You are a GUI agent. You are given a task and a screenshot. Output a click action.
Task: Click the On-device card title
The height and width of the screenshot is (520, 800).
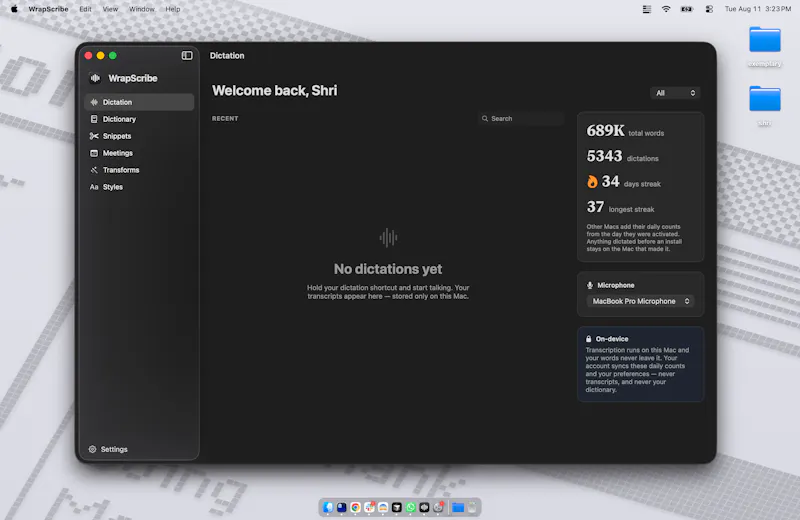click(x=612, y=339)
